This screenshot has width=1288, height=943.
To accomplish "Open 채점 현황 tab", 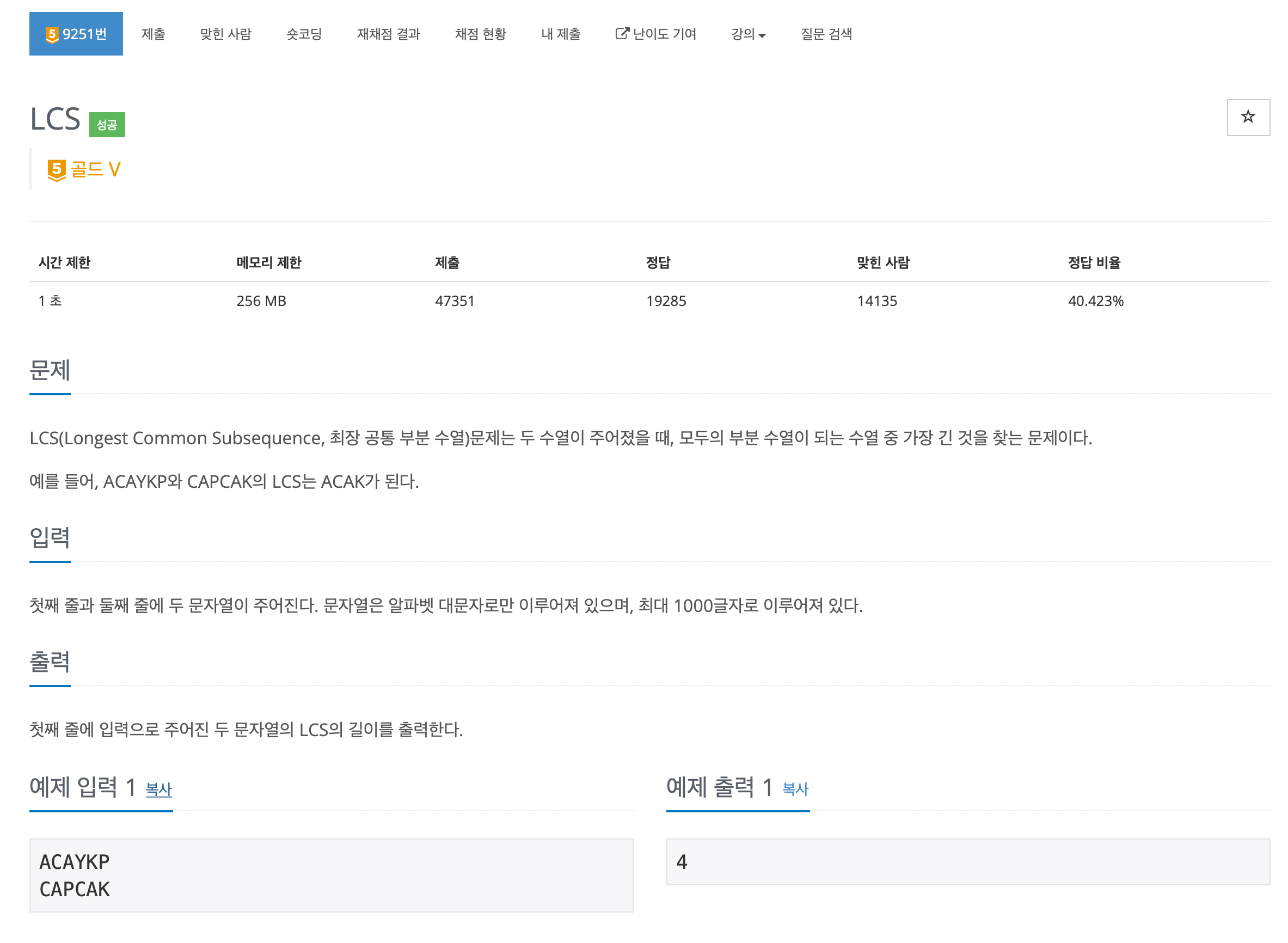I will coord(480,34).
